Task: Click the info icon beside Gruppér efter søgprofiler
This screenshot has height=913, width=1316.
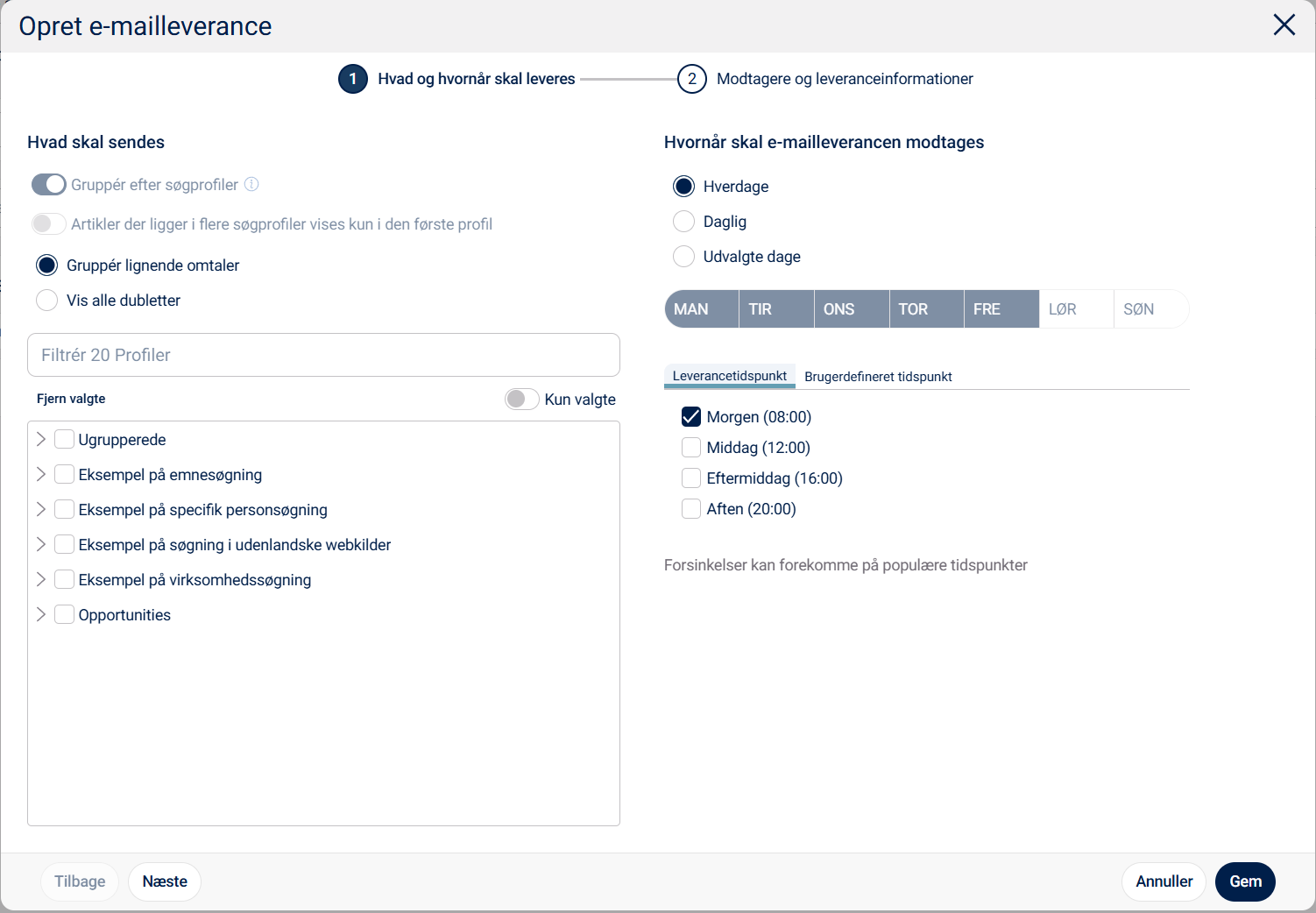Action: (x=251, y=184)
